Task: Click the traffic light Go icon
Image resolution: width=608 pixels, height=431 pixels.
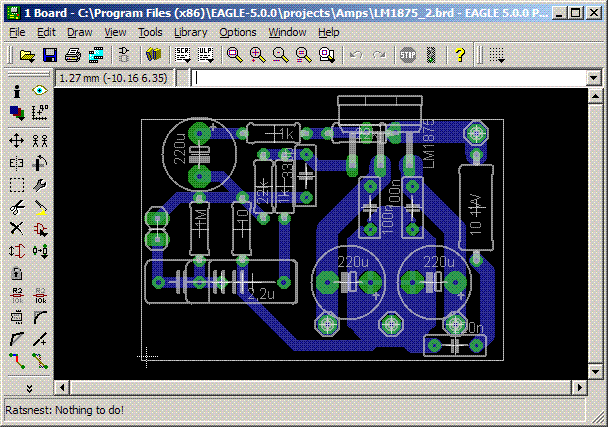Action: click(431, 55)
